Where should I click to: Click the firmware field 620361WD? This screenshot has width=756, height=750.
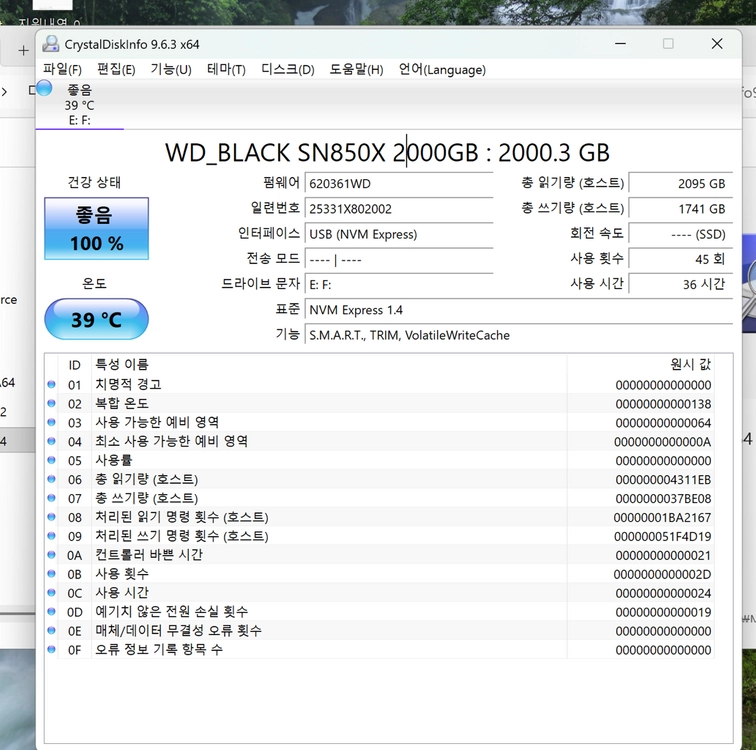pyautogui.click(x=399, y=184)
